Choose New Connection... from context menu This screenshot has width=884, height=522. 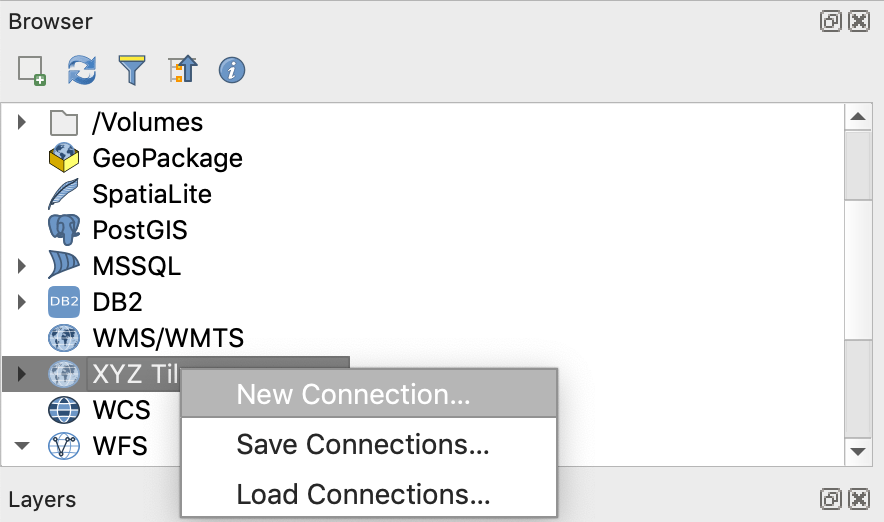tap(353, 394)
